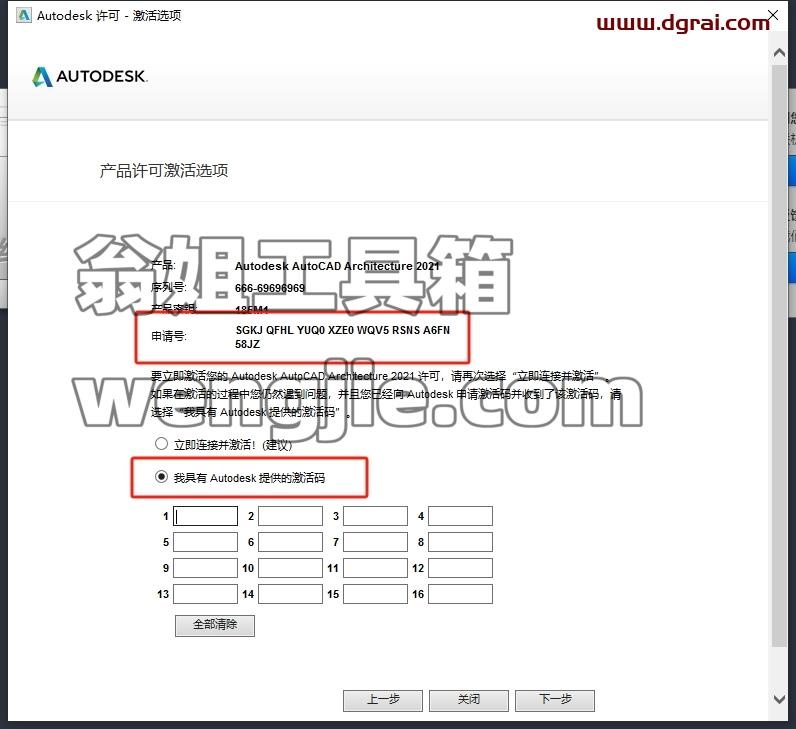Screen dimensions: 796x729
Task: Click the 关闭 close button
Action: (x=469, y=700)
